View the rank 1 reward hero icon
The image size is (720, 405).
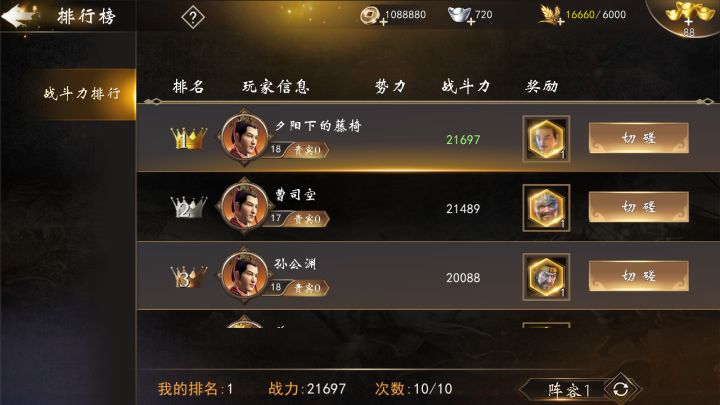coord(546,139)
